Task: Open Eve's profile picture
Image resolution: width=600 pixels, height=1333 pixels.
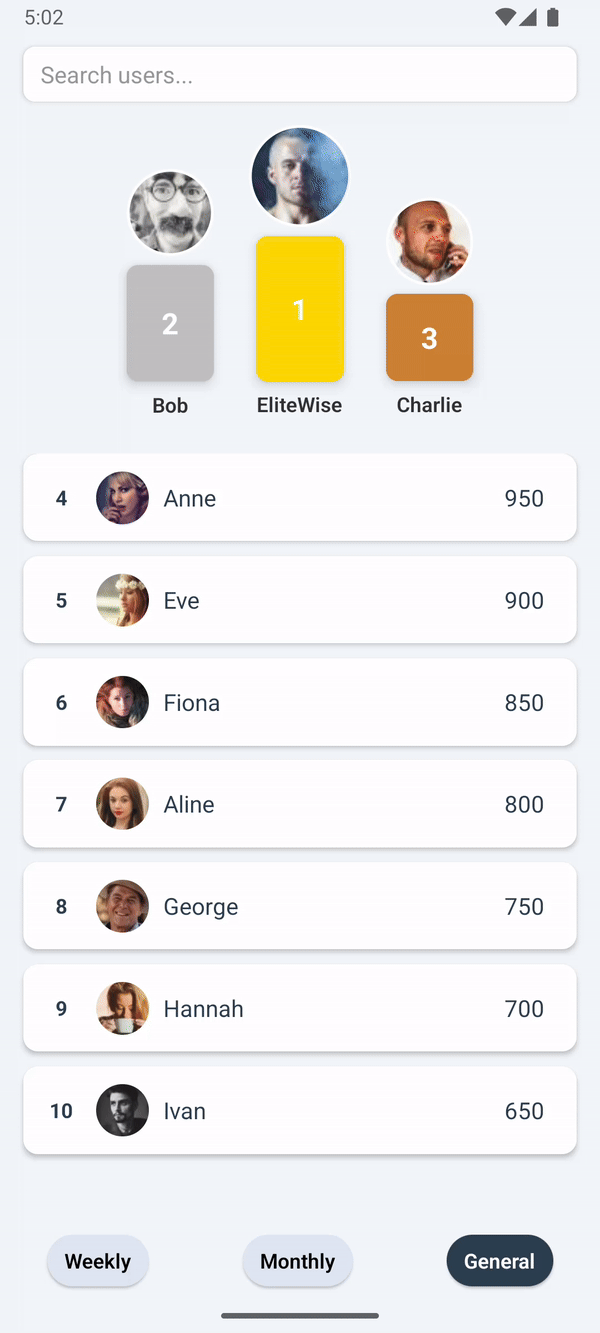Action: (x=122, y=600)
